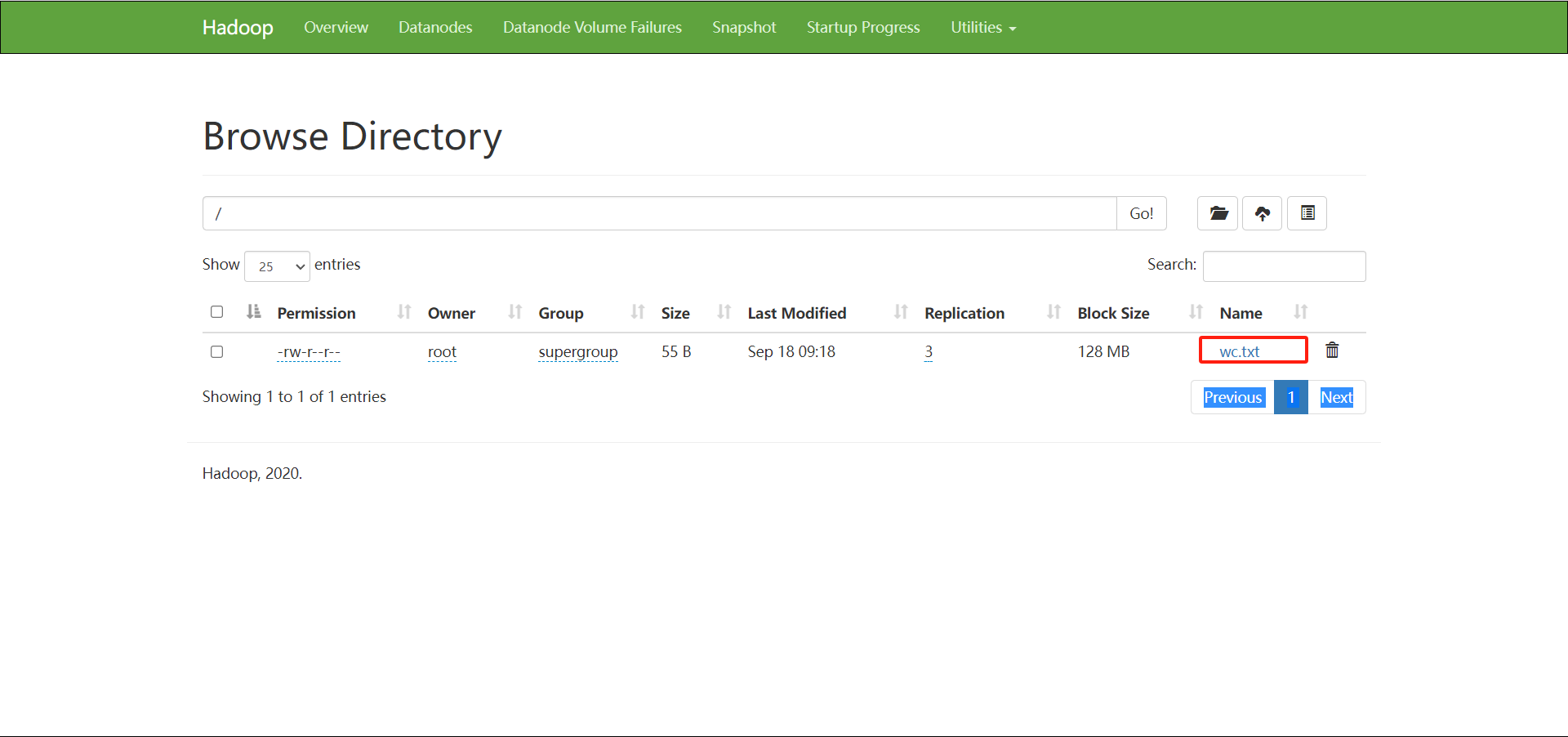The image size is (1568, 737).
Task: Click the directory path input field
Action: point(659,213)
